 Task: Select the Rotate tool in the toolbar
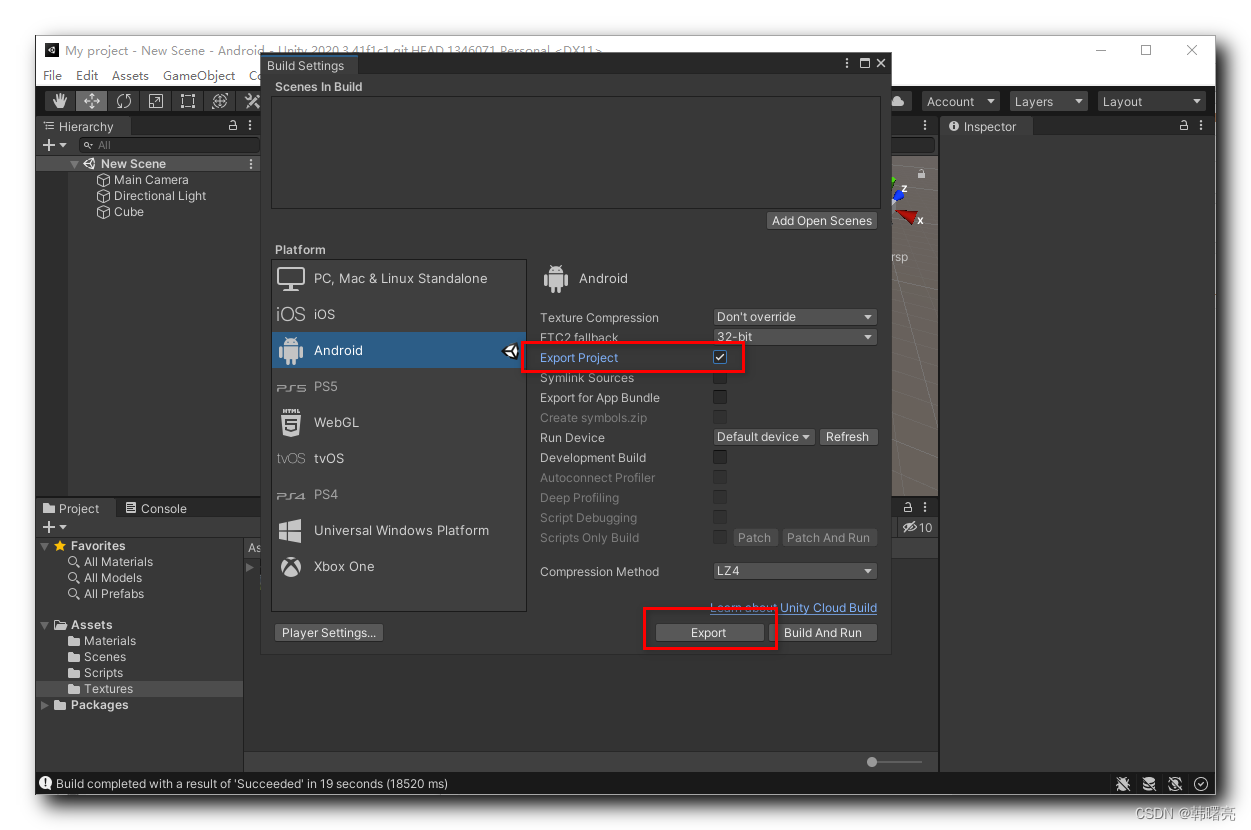124,101
